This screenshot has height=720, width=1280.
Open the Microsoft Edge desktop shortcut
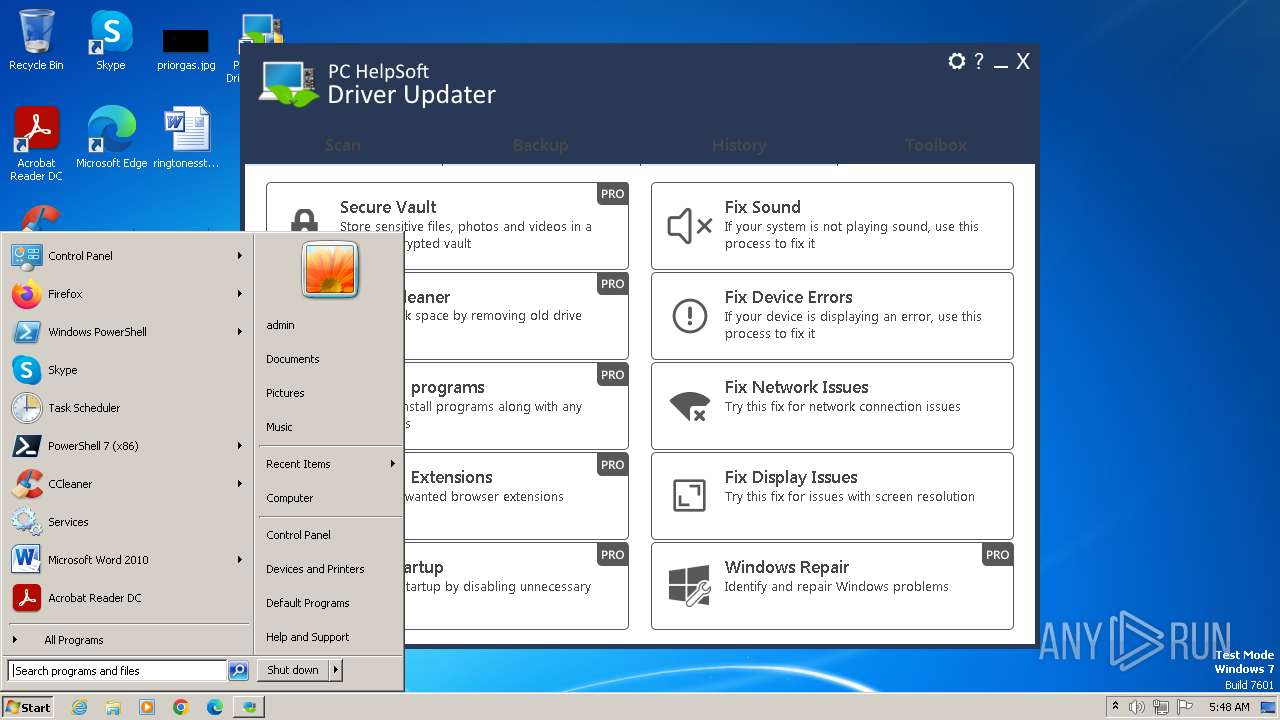coord(111,137)
